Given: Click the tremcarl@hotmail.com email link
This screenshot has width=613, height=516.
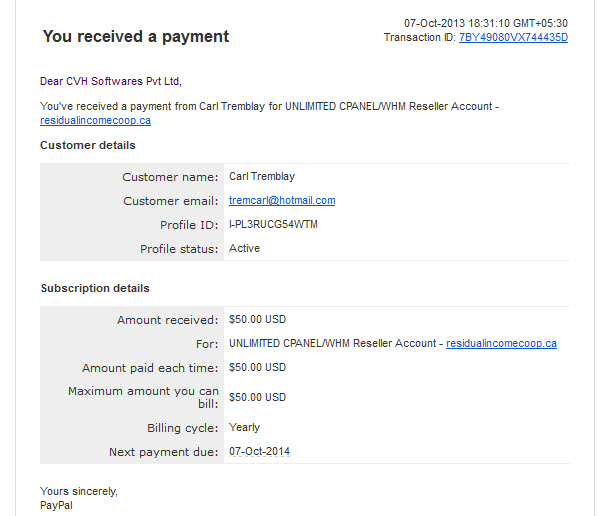Looking at the screenshot, I should 282,201.
